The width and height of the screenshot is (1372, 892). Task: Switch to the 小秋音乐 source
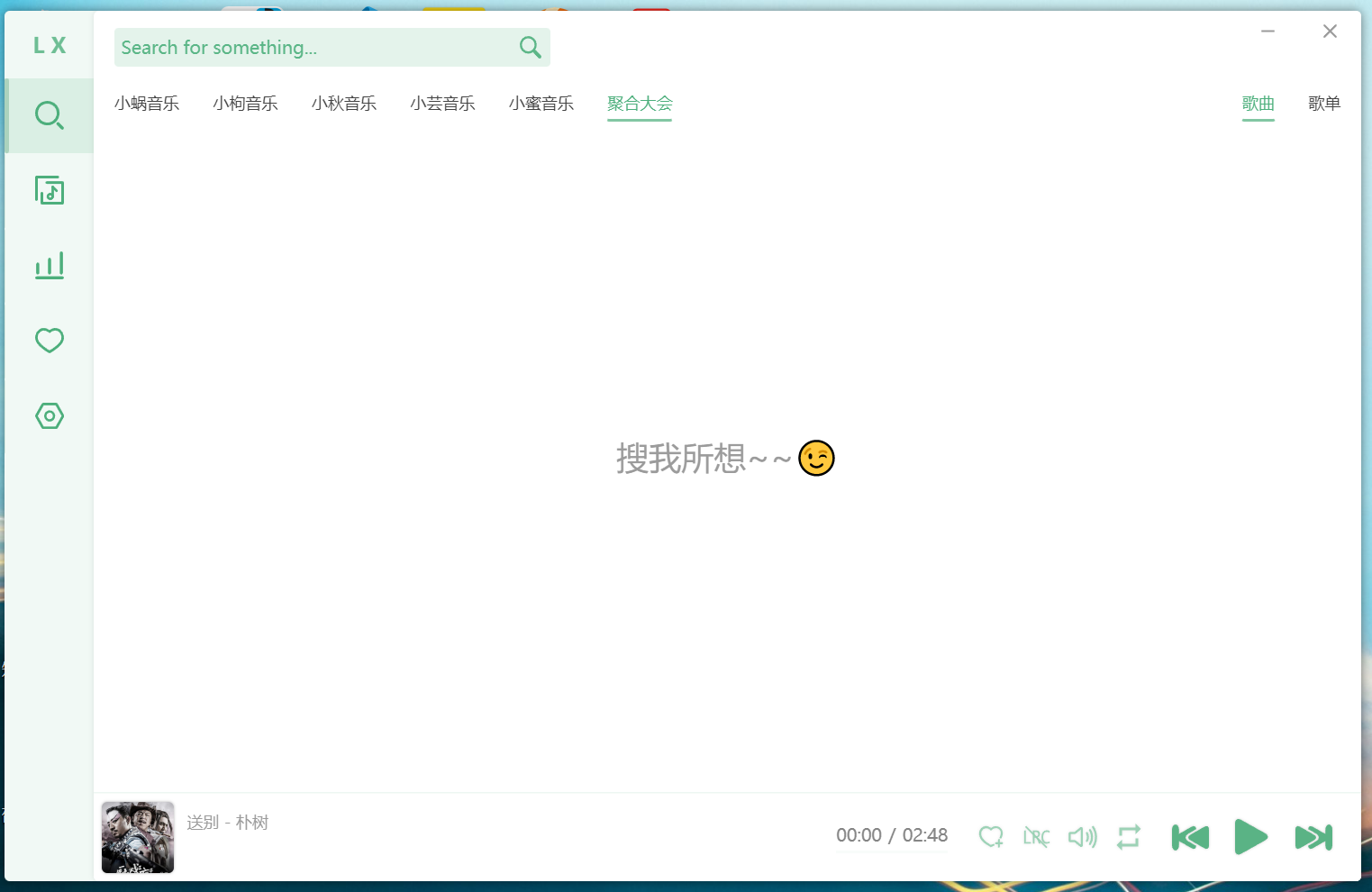(344, 104)
